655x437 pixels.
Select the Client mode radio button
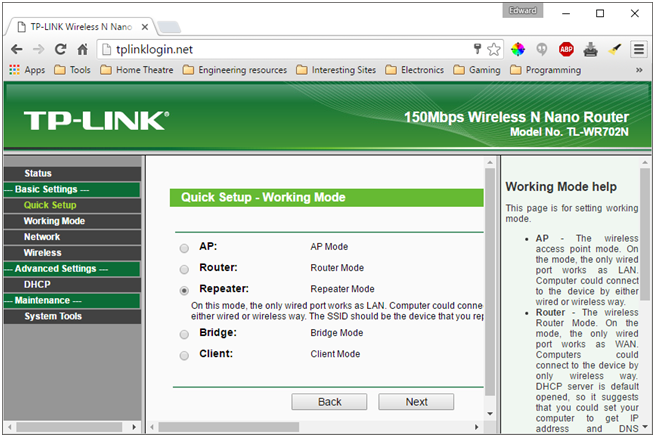coord(184,356)
